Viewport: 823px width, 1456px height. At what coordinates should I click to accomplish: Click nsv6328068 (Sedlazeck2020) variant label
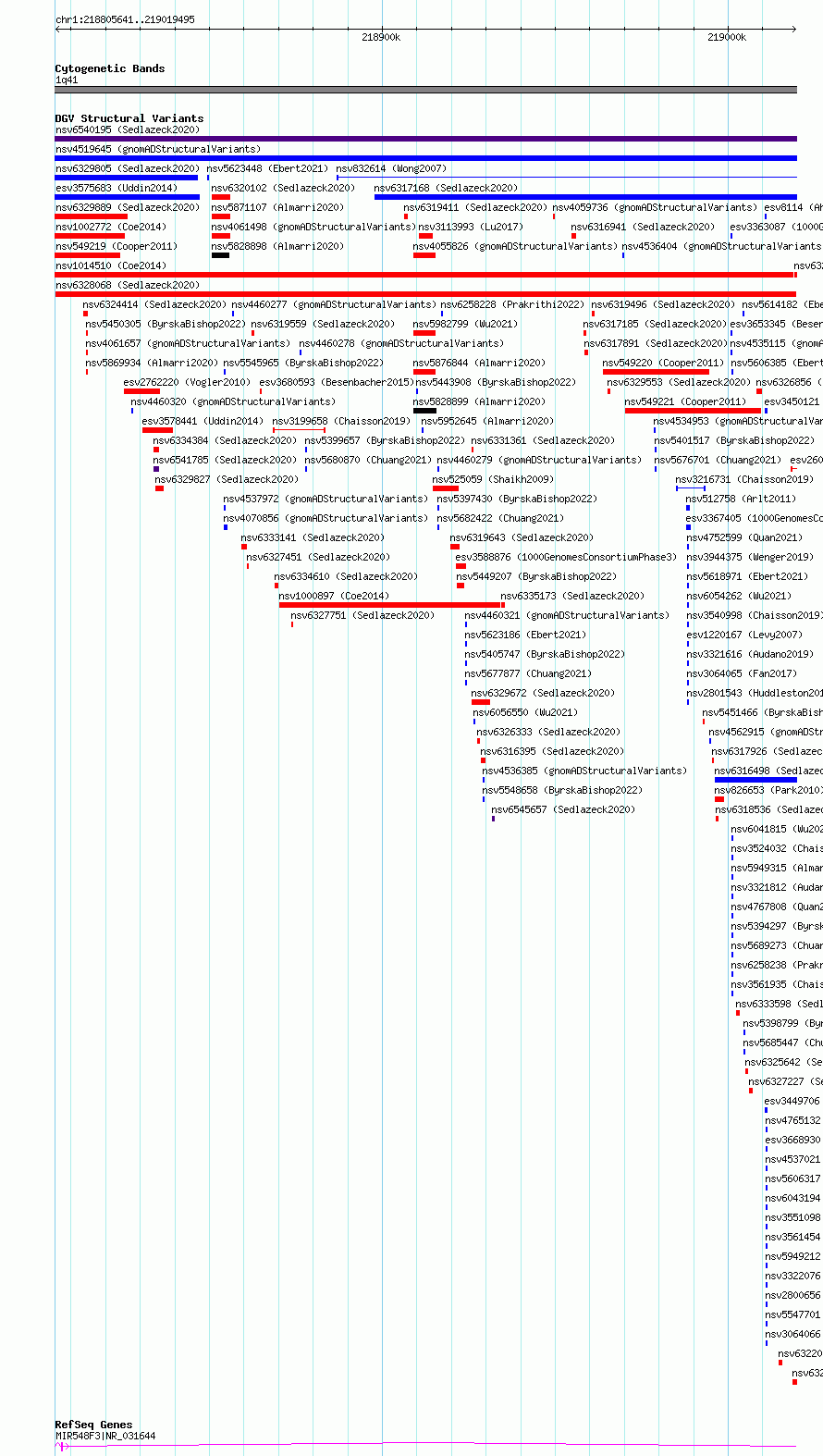[128, 285]
